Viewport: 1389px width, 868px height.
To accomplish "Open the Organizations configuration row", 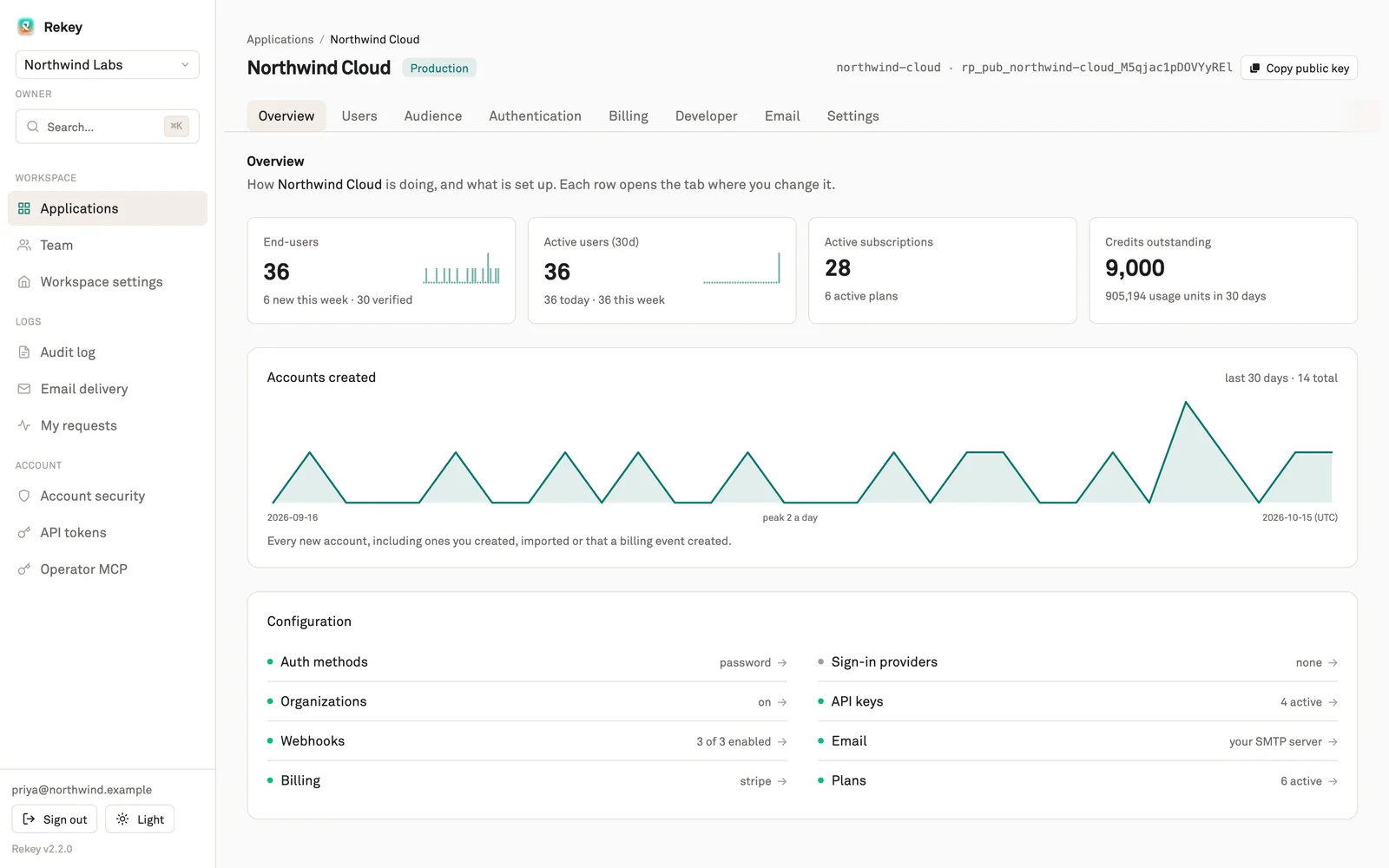I will coord(527,701).
